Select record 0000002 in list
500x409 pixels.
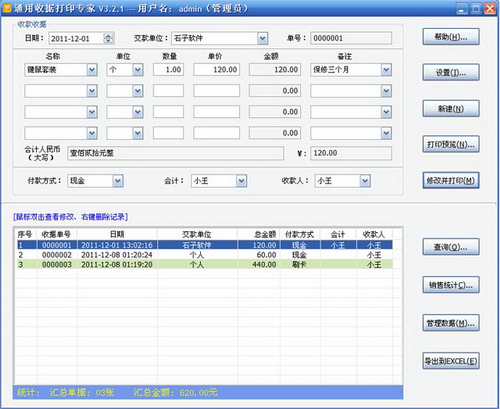tap(205, 255)
